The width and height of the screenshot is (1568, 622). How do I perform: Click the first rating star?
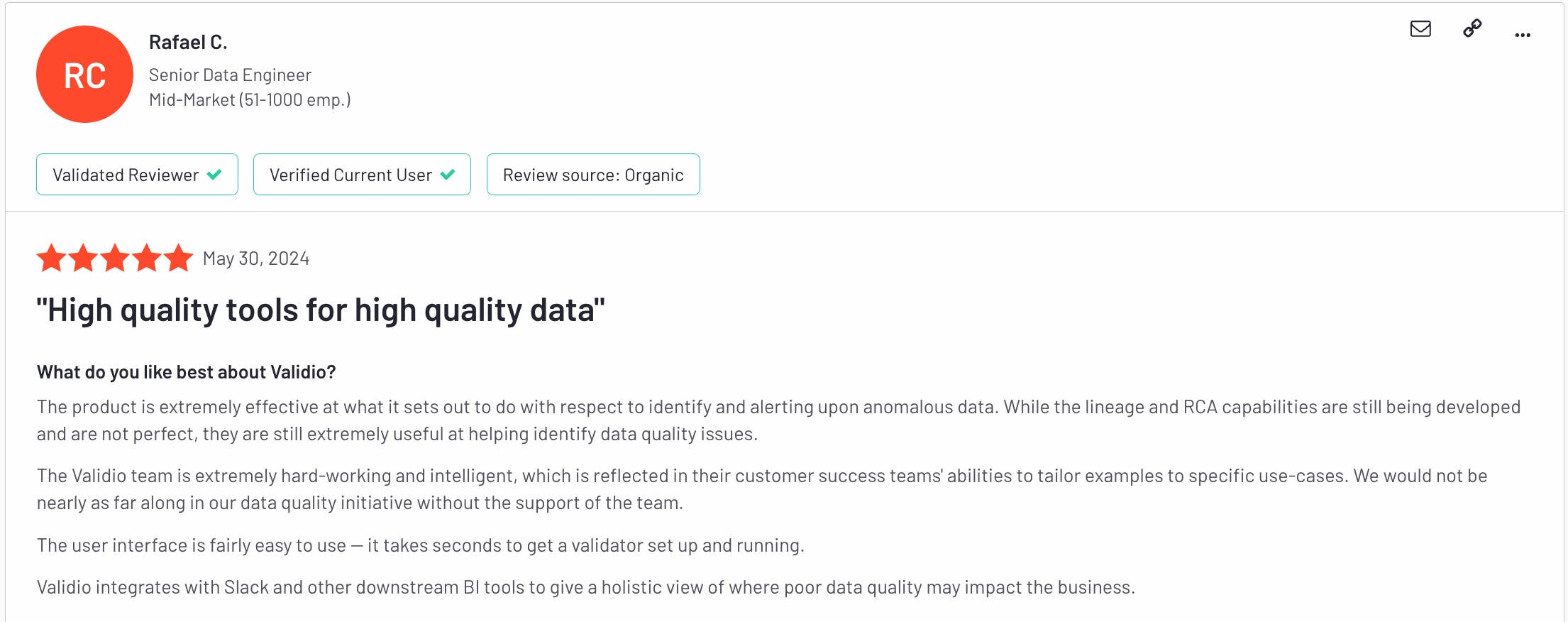(x=51, y=258)
